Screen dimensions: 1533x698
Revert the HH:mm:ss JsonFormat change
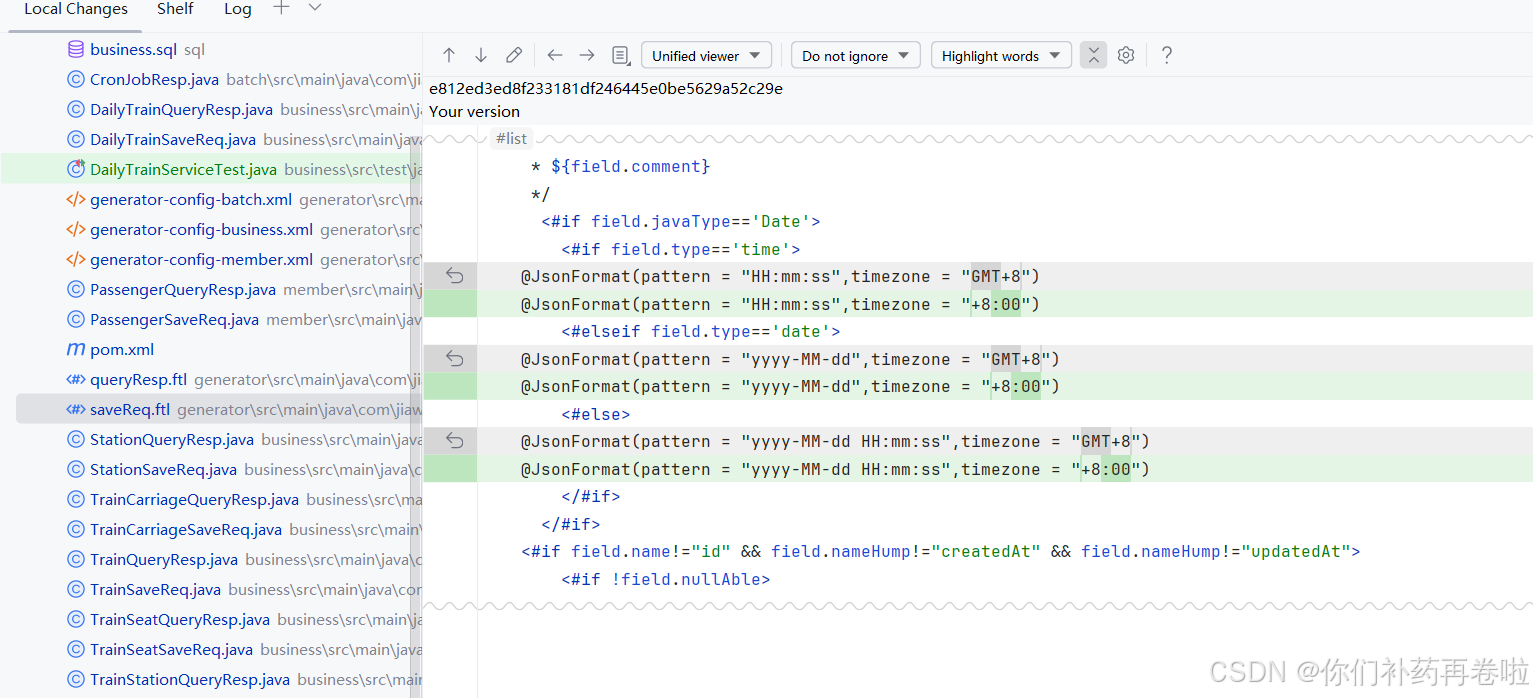[455, 275]
